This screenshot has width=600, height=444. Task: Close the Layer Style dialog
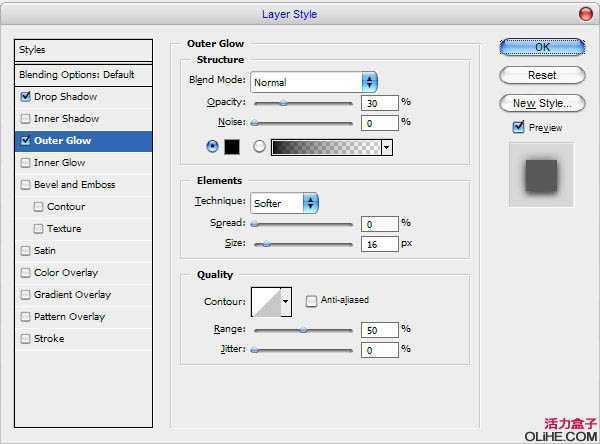coord(585,13)
